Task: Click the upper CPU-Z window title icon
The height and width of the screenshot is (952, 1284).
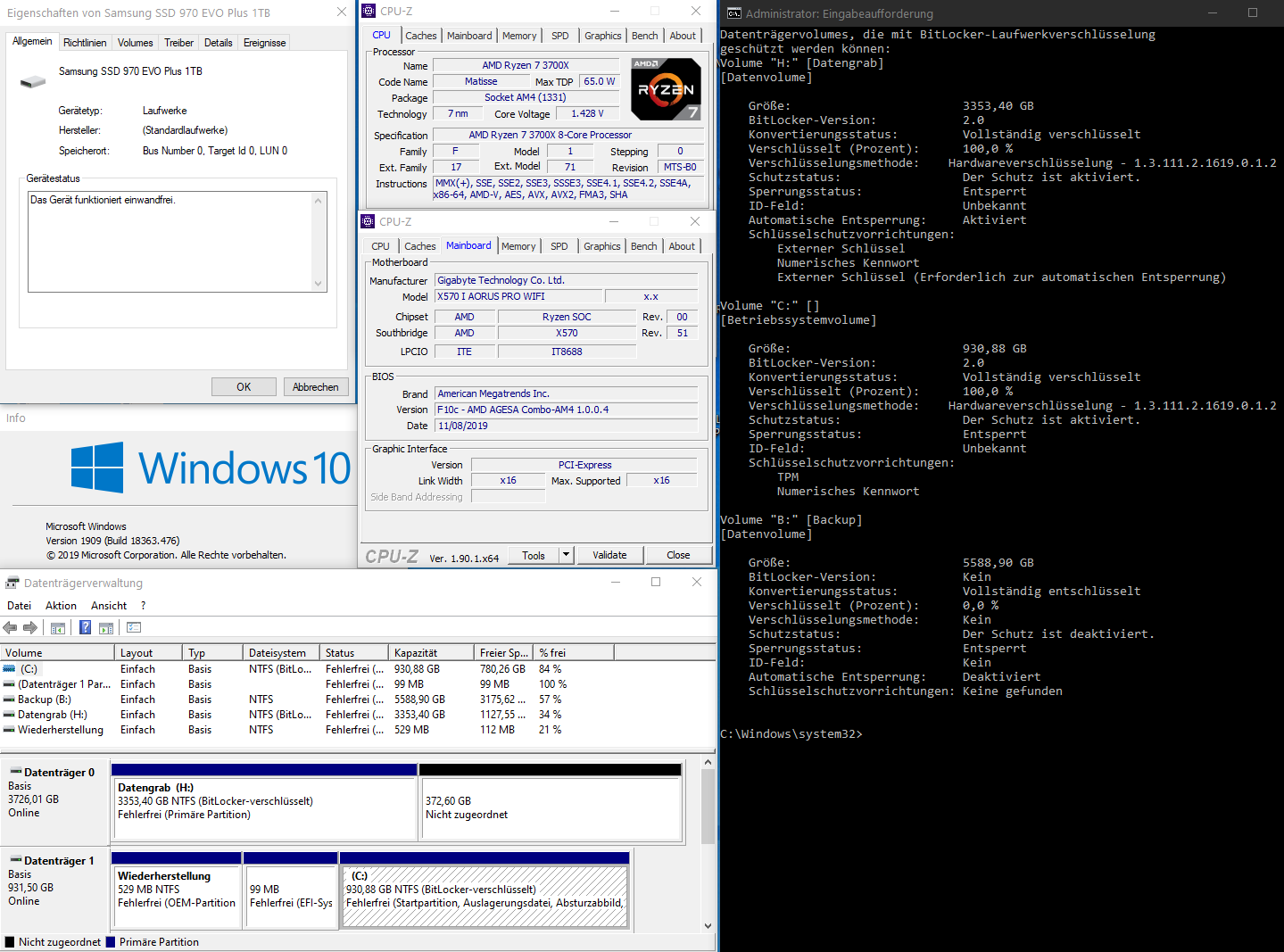Action: [369, 11]
